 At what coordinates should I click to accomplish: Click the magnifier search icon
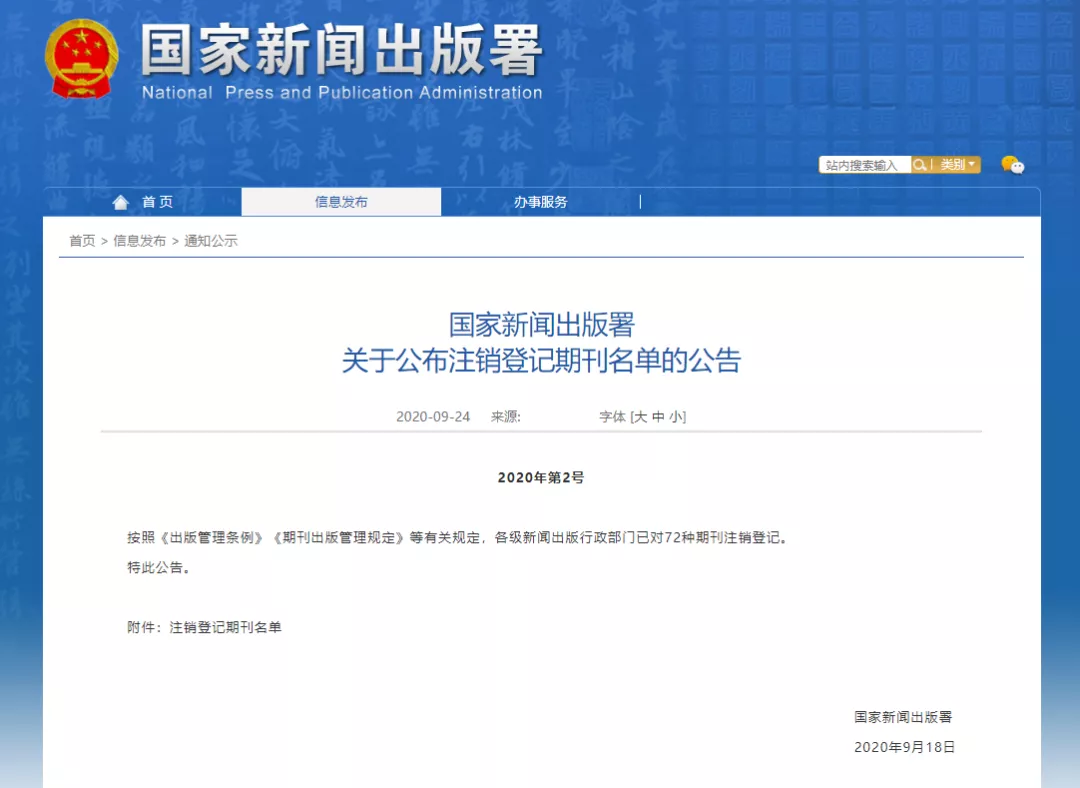point(919,165)
